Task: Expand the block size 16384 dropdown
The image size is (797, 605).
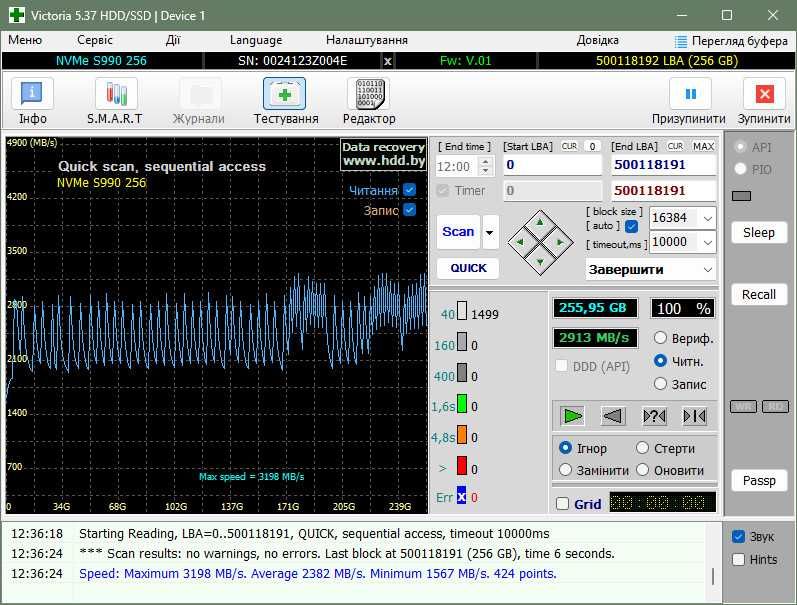Action: [x=708, y=219]
